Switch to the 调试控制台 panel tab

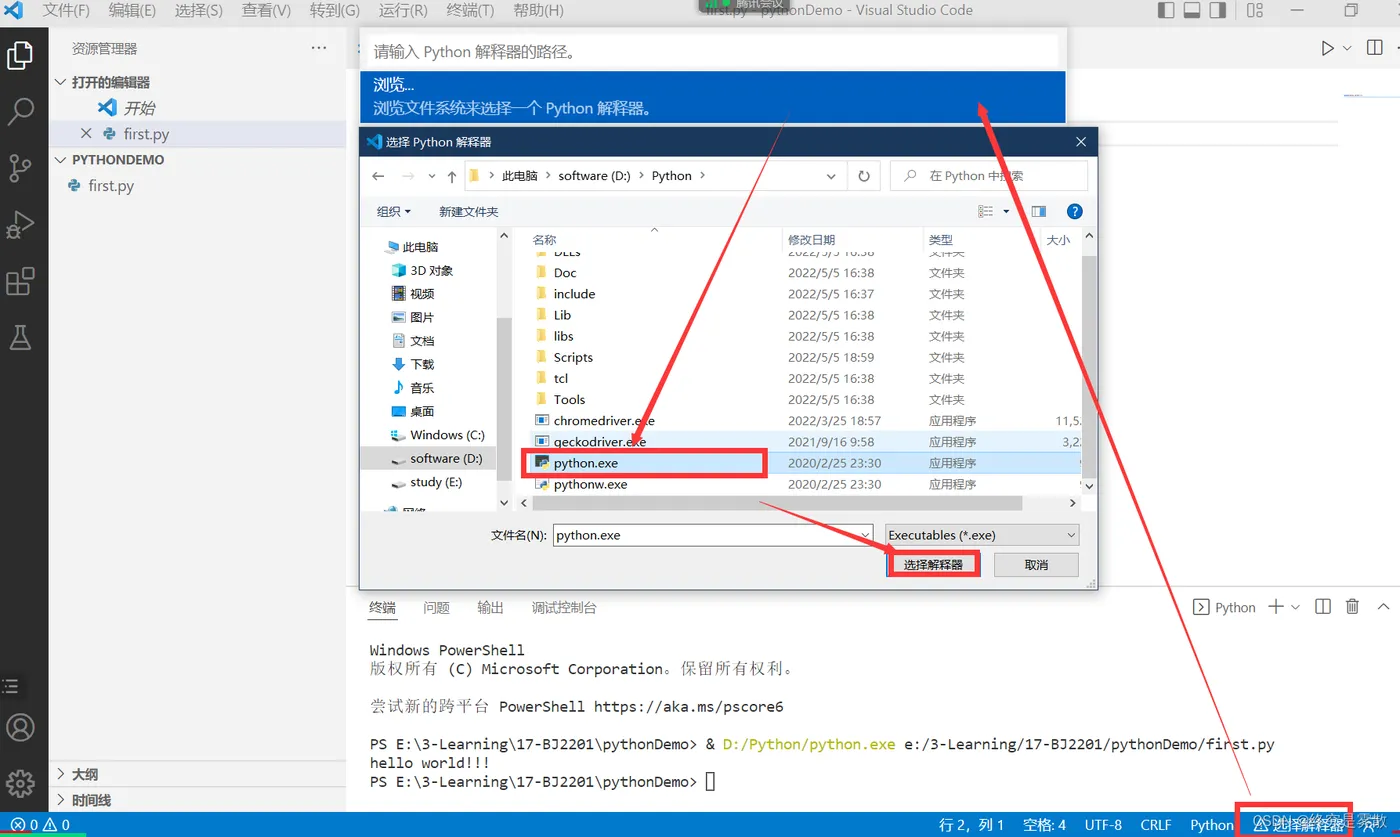click(564, 607)
